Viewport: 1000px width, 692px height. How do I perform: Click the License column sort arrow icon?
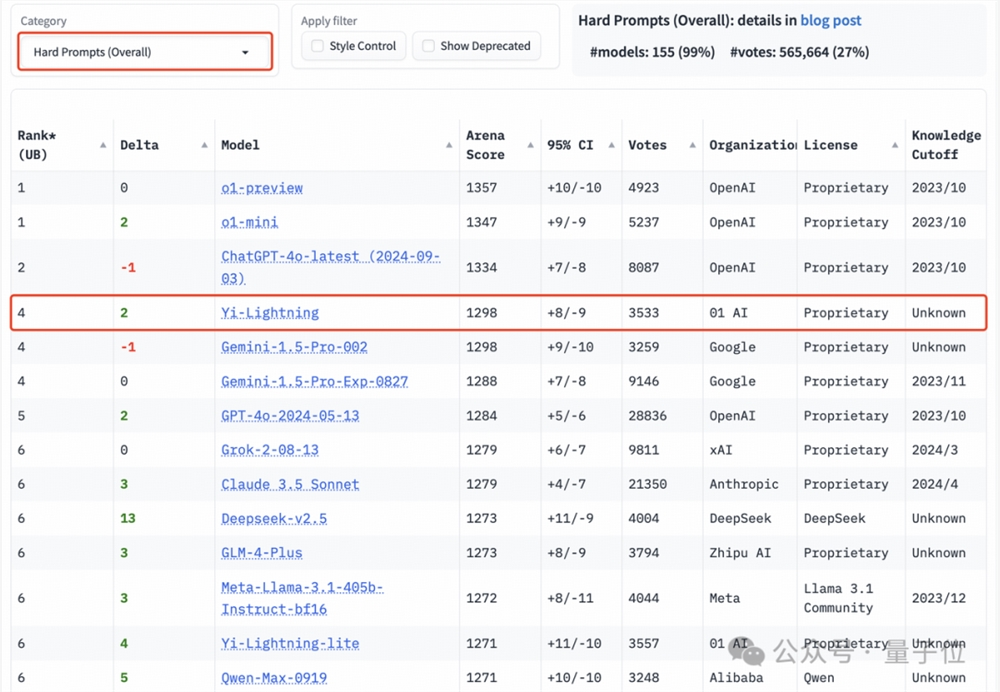click(x=894, y=145)
